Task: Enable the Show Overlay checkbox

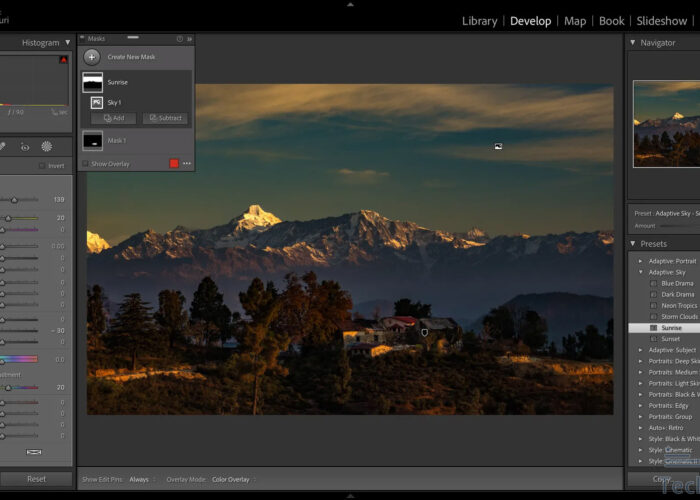Action: click(x=85, y=164)
